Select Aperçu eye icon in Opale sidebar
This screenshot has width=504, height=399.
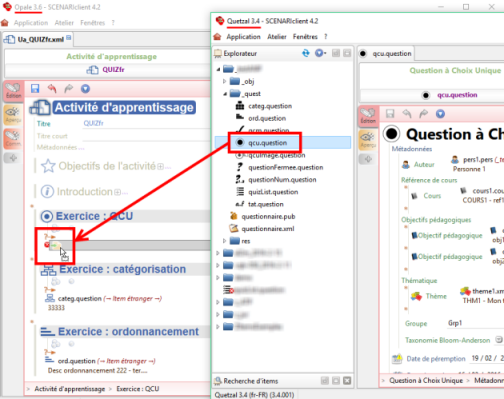[x=13, y=114]
